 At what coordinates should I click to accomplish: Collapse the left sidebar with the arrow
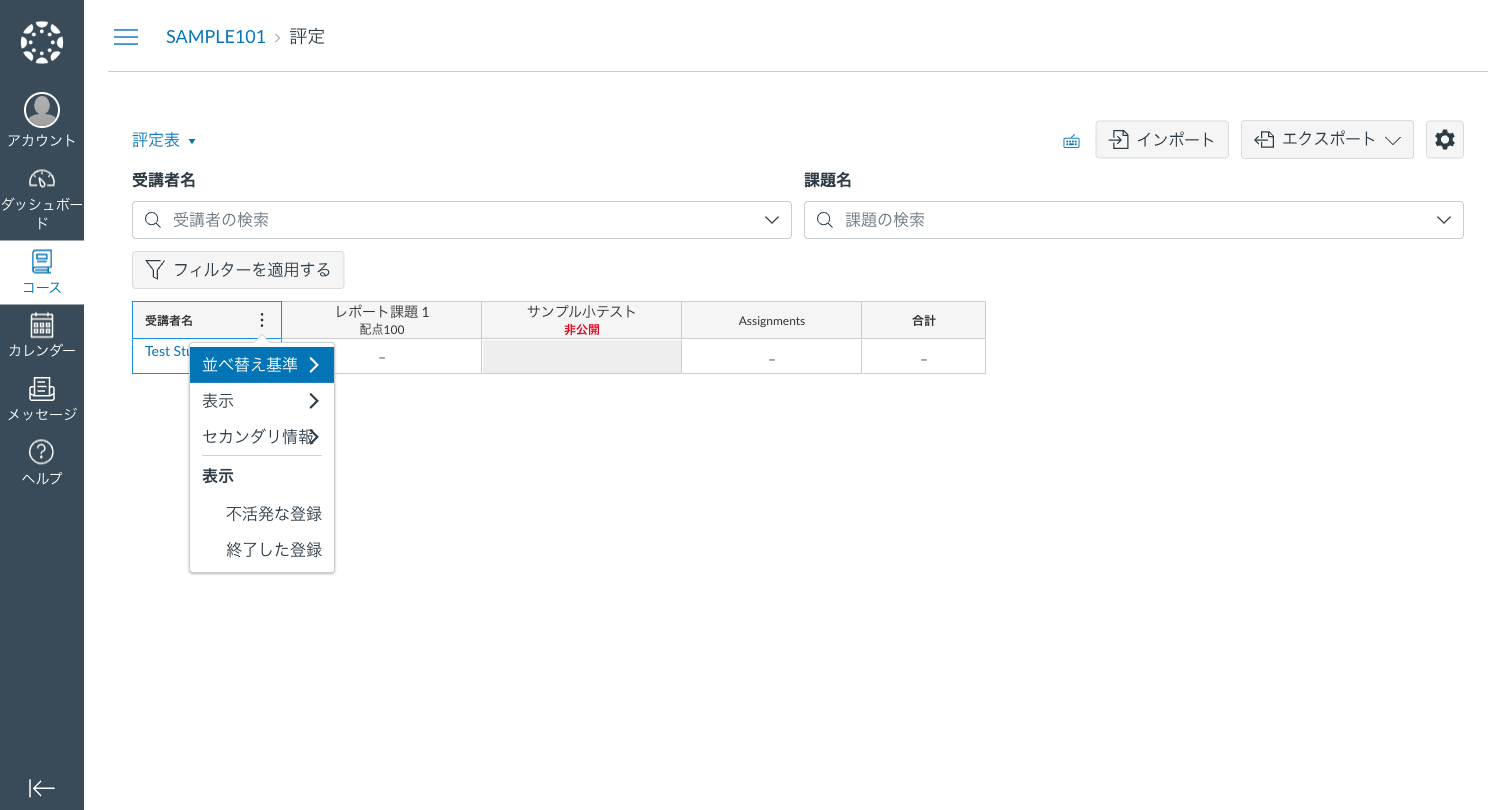[x=41, y=788]
